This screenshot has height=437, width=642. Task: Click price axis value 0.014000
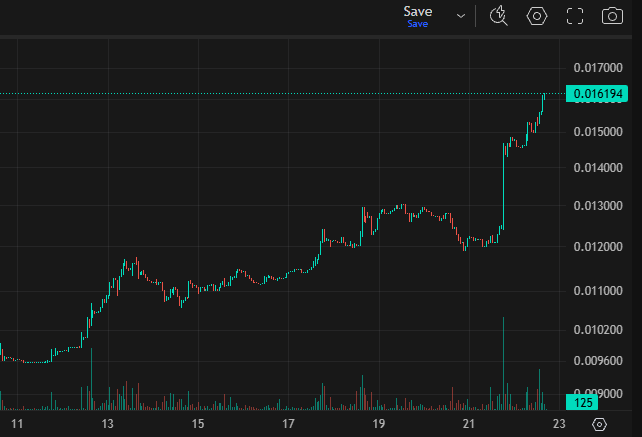598,168
